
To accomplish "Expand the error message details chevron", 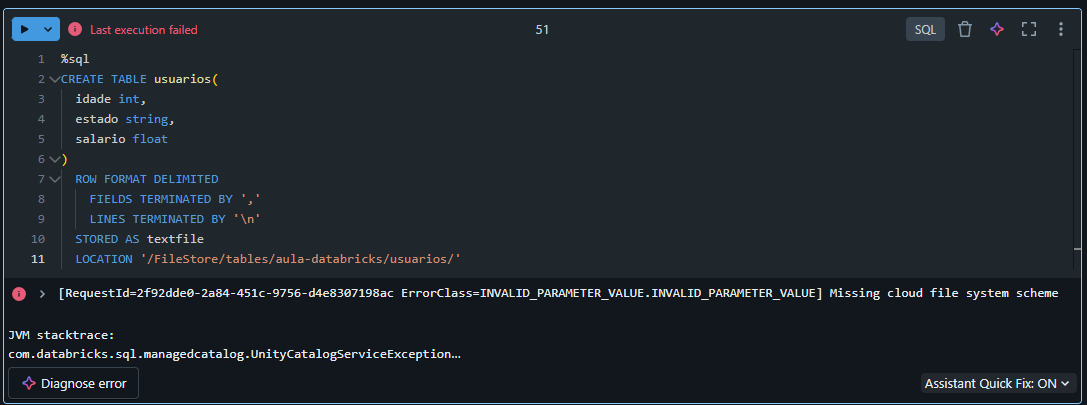I will pos(42,293).
